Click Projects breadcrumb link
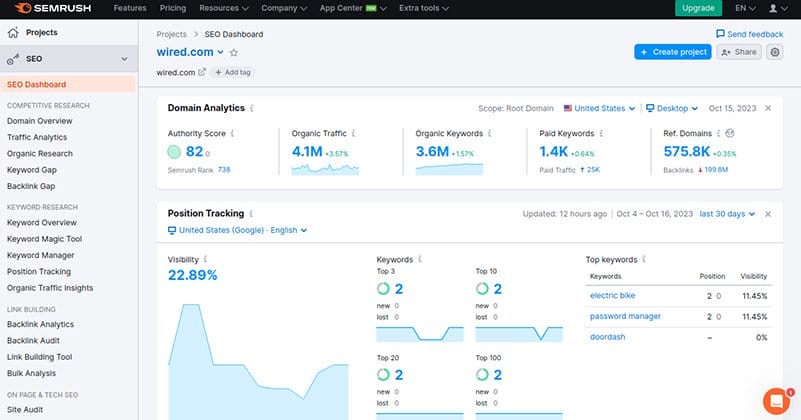The height and width of the screenshot is (420, 801). [171, 34]
